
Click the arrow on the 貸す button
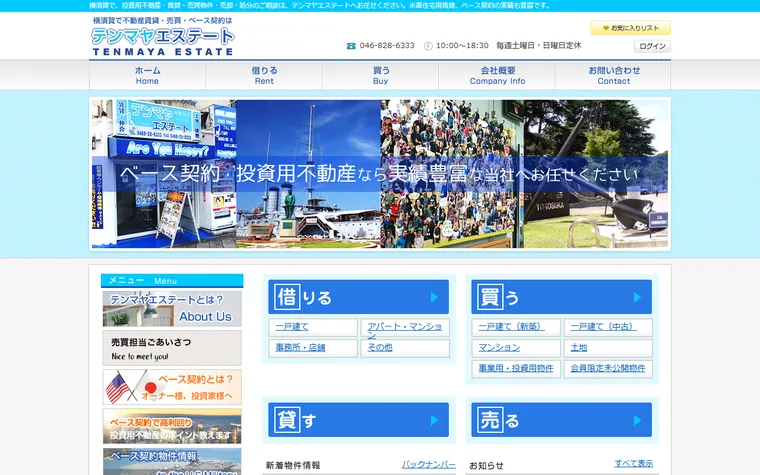pyautogui.click(x=434, y=420)
